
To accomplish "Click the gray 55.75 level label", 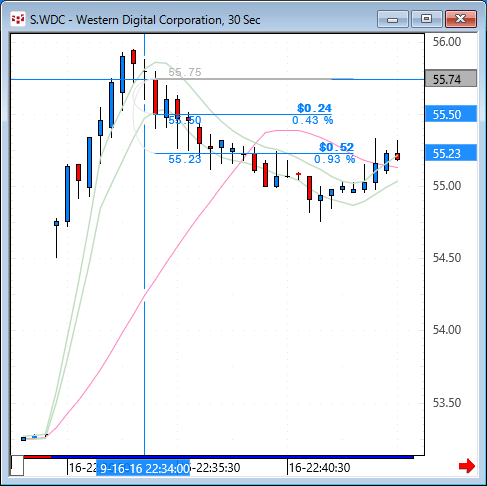I will point(185,72).
